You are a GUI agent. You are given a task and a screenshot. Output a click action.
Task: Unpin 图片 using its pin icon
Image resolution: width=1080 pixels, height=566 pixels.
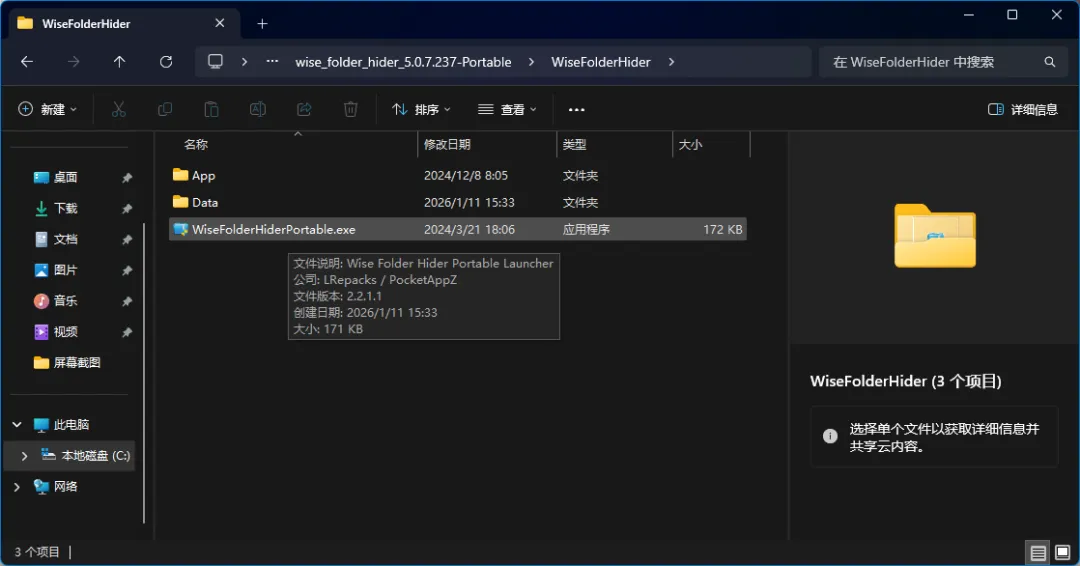(x=127, y=271)
